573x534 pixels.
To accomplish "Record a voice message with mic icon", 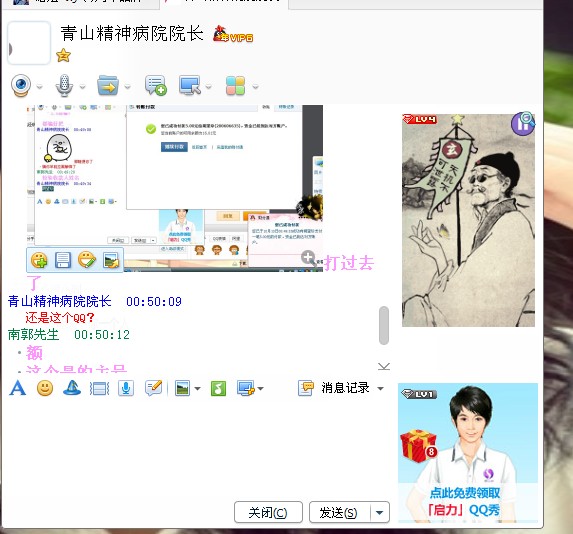I will click(126, 388).
